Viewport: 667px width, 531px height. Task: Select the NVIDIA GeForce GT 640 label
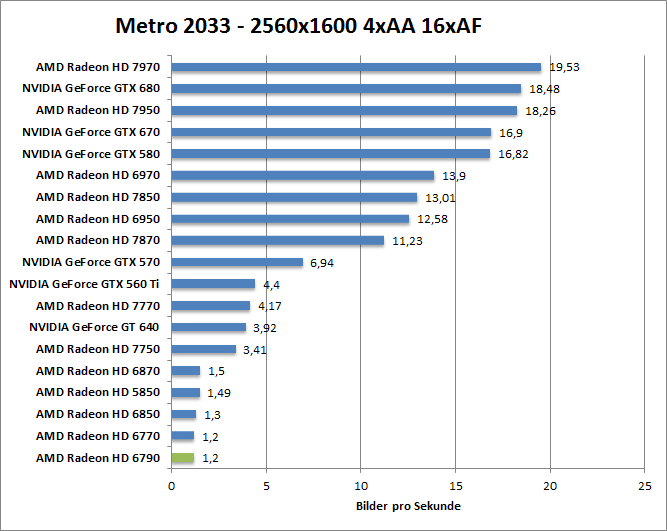coord(94,327)
